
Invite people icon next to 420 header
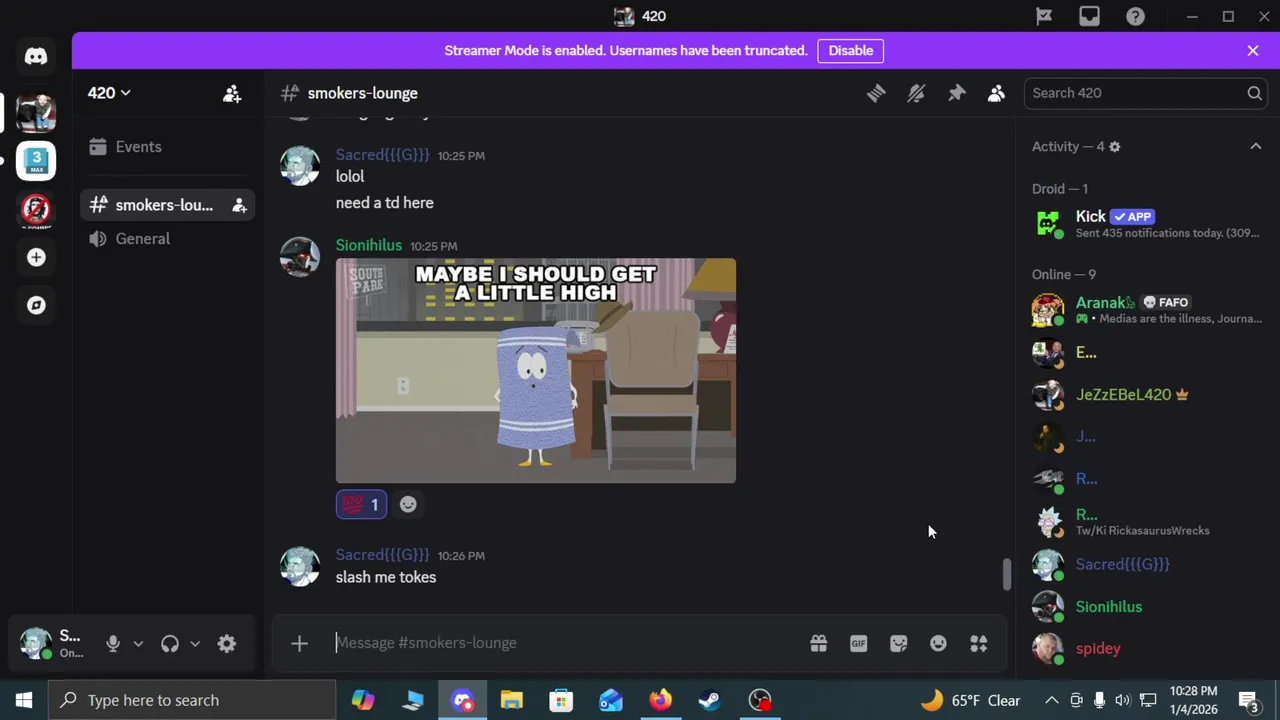(x=232, y=93)
